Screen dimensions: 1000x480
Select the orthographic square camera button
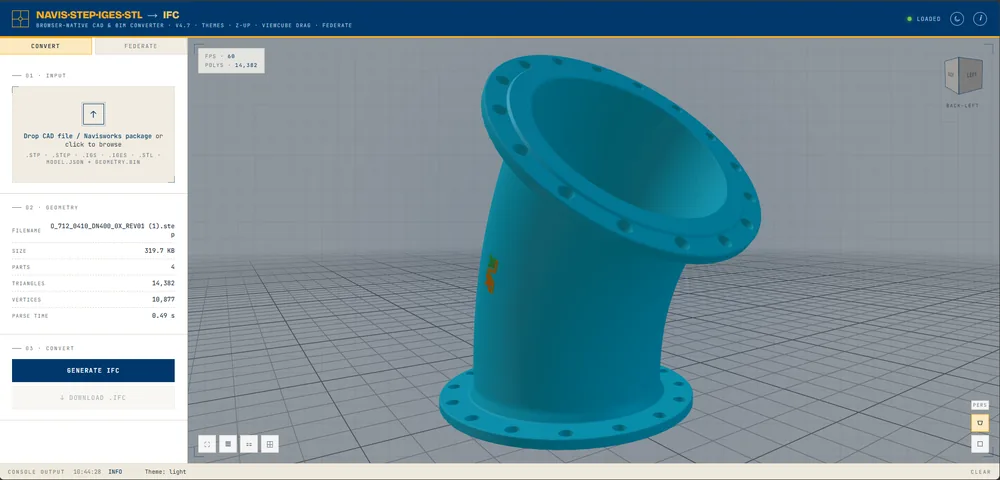click(980, 443)
